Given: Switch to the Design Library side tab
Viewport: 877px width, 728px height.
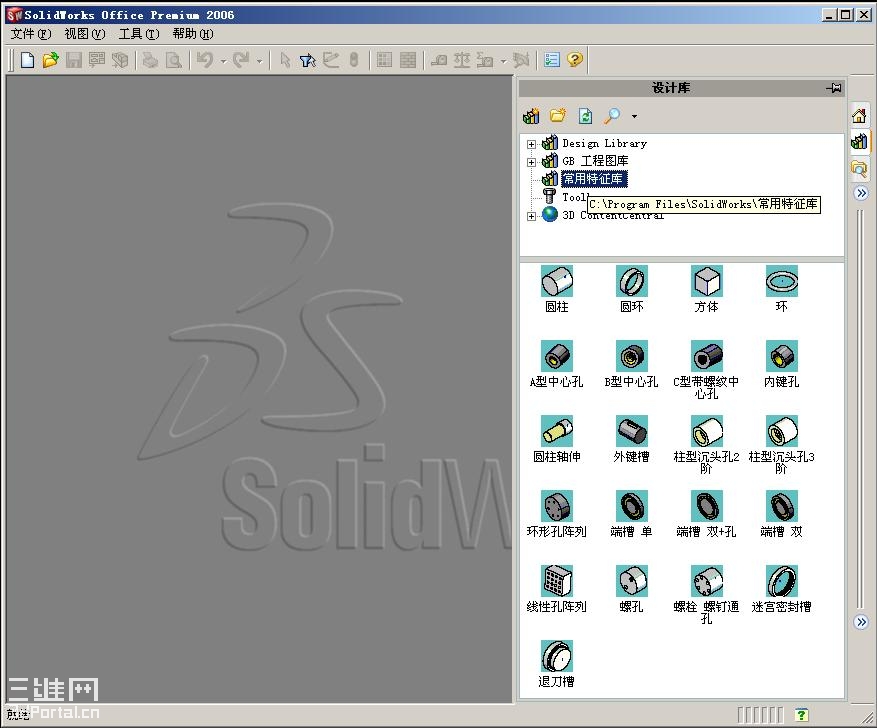Looking at the screenshot, I should pyautogui.click(x=859, y=141).
